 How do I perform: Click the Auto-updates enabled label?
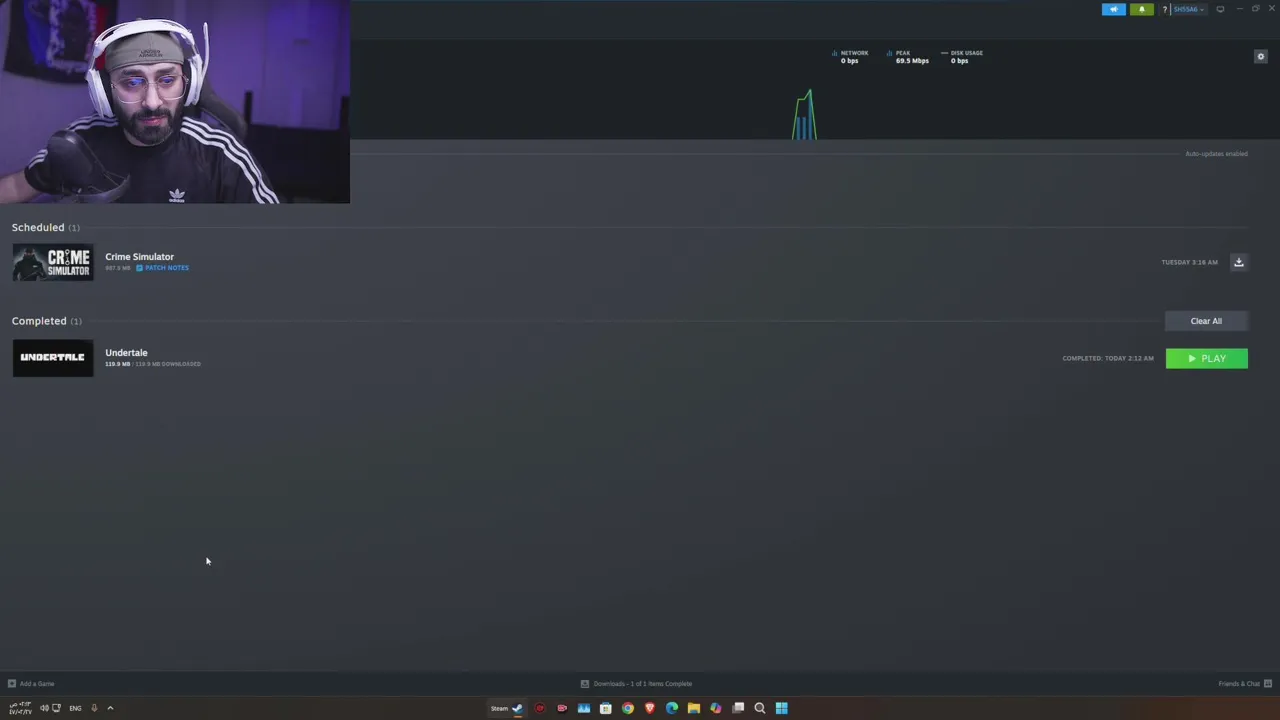click(1216, 154)
